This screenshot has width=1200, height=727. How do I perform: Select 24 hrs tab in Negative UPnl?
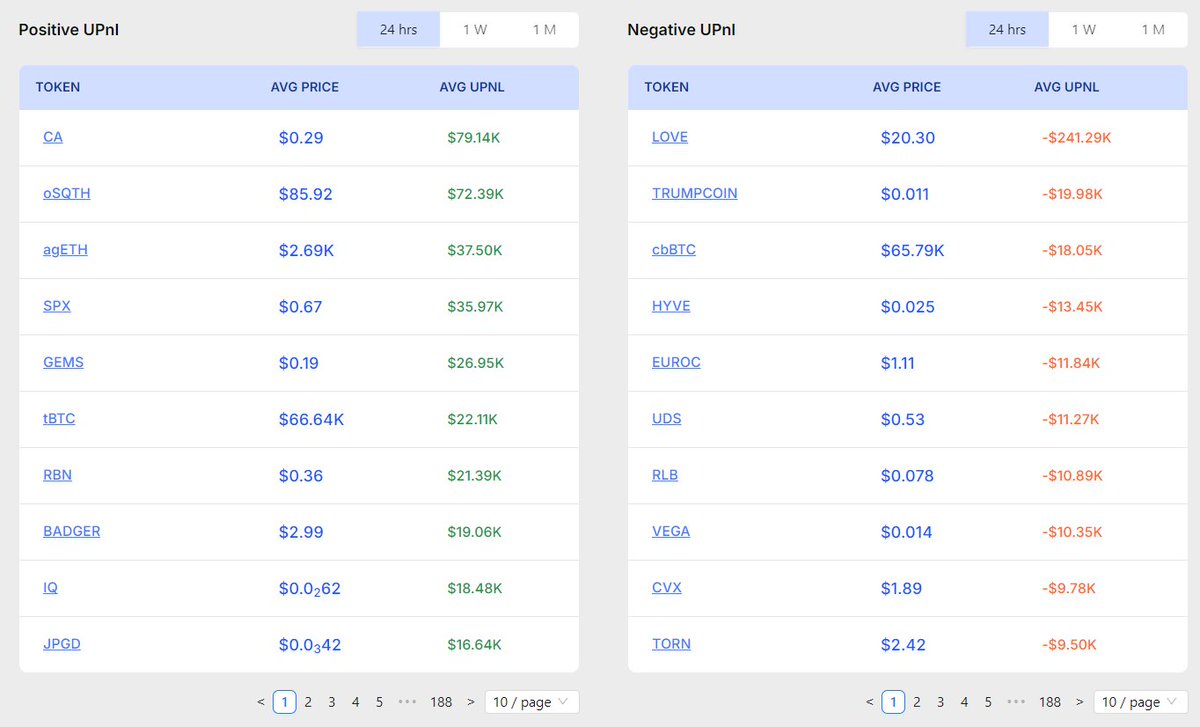(x=1007, y=30)
